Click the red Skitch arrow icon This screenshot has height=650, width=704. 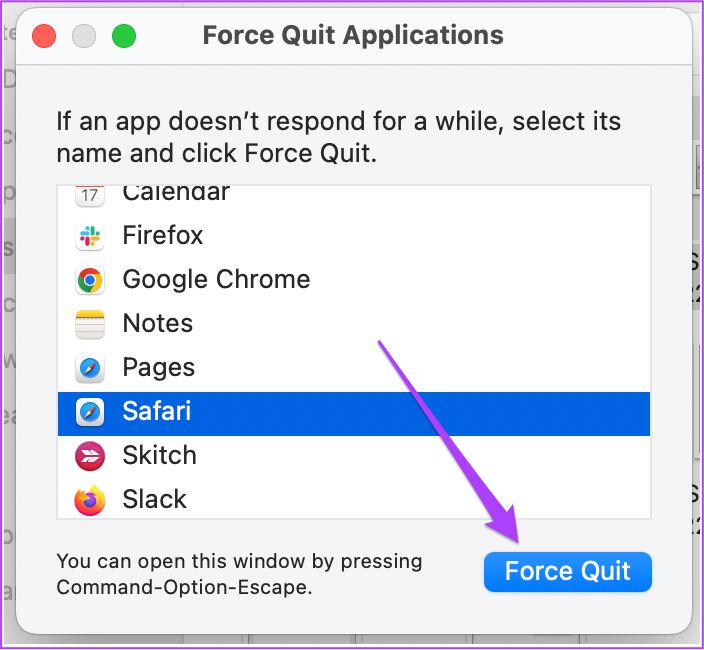click(x=90, y=456)
